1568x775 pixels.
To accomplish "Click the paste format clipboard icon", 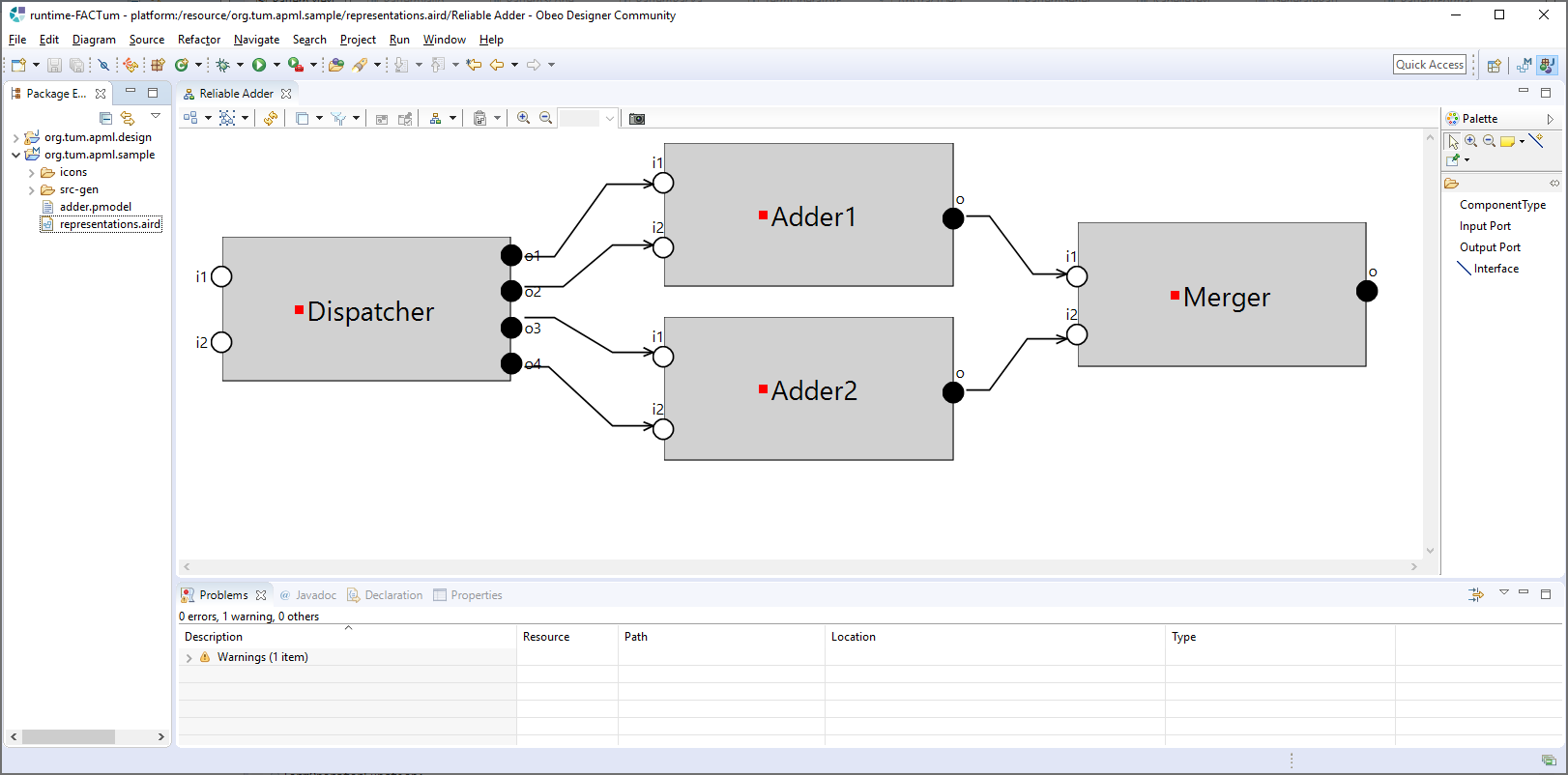I will [x=480, y=118].
